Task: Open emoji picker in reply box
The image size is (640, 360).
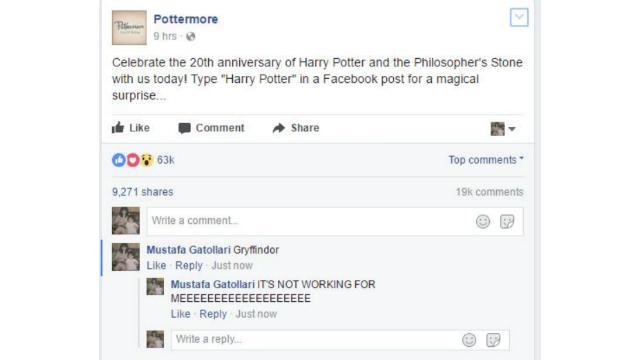Action: pos(469,340)
